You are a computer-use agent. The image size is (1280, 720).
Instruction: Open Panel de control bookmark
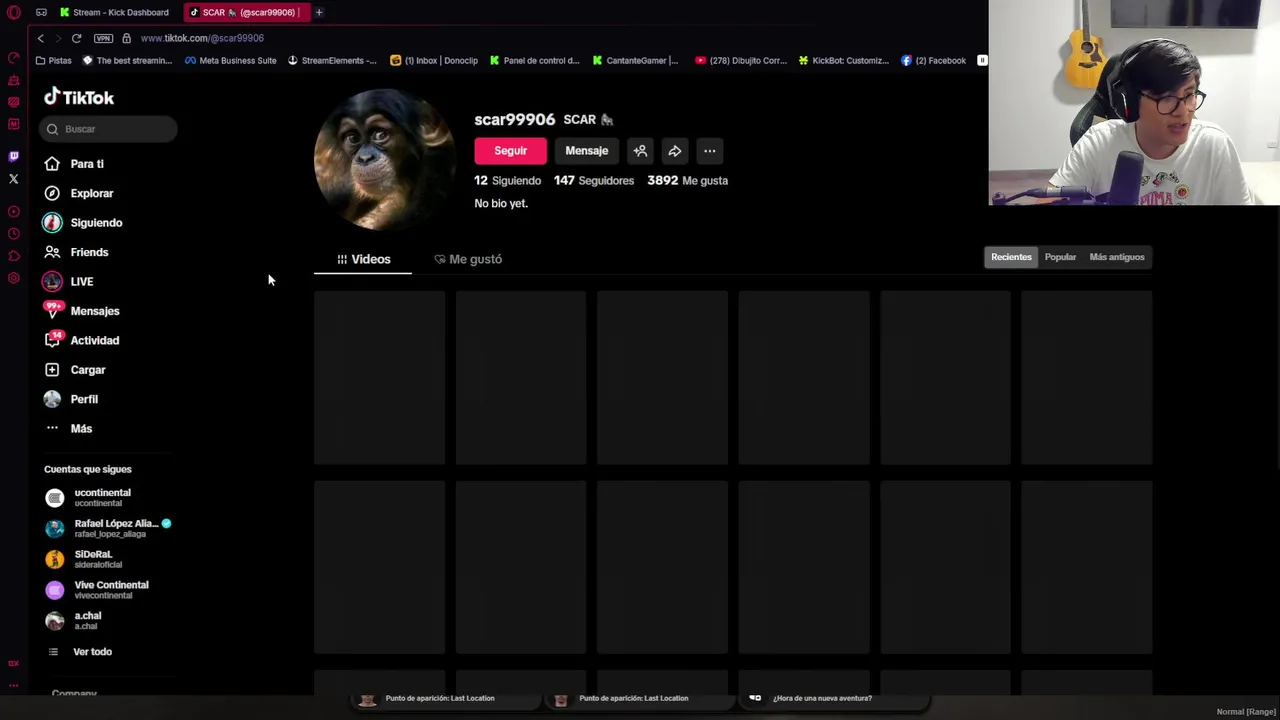tap(534, 60)
